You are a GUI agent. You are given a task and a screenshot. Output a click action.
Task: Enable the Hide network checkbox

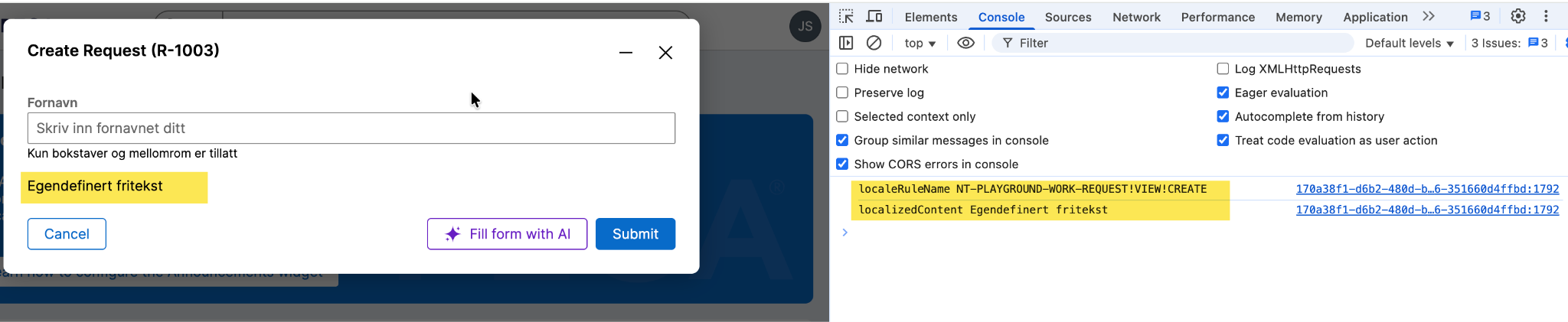(842, 69)
